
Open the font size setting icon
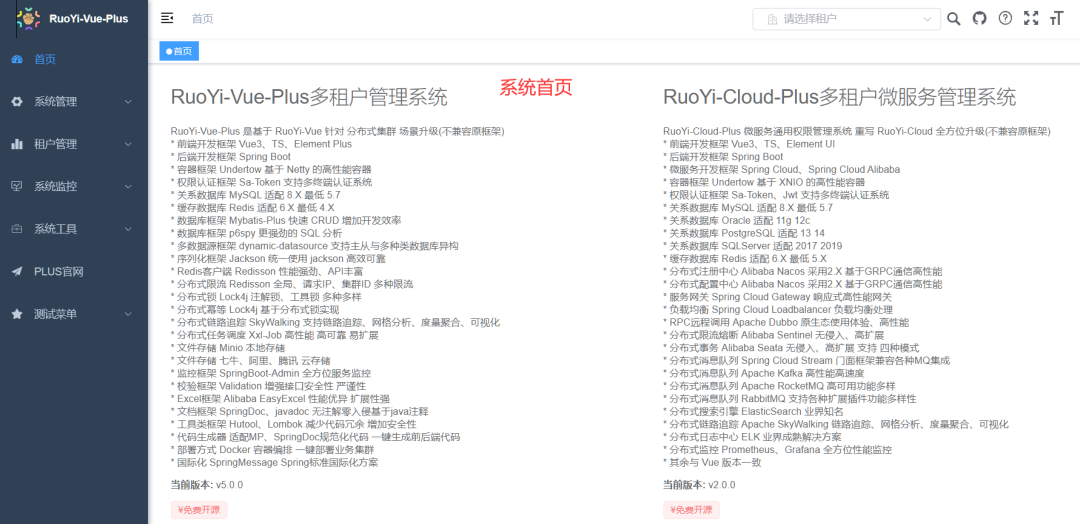pos(1056,18)
